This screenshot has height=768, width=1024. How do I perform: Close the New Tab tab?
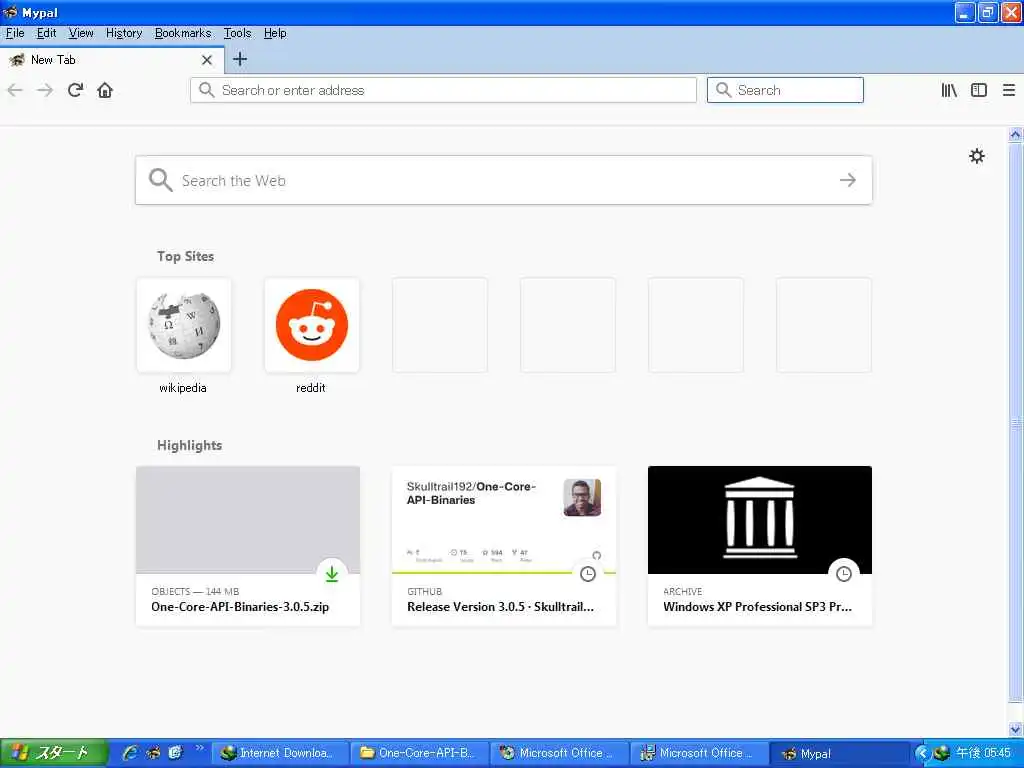[x=207, y=60]
